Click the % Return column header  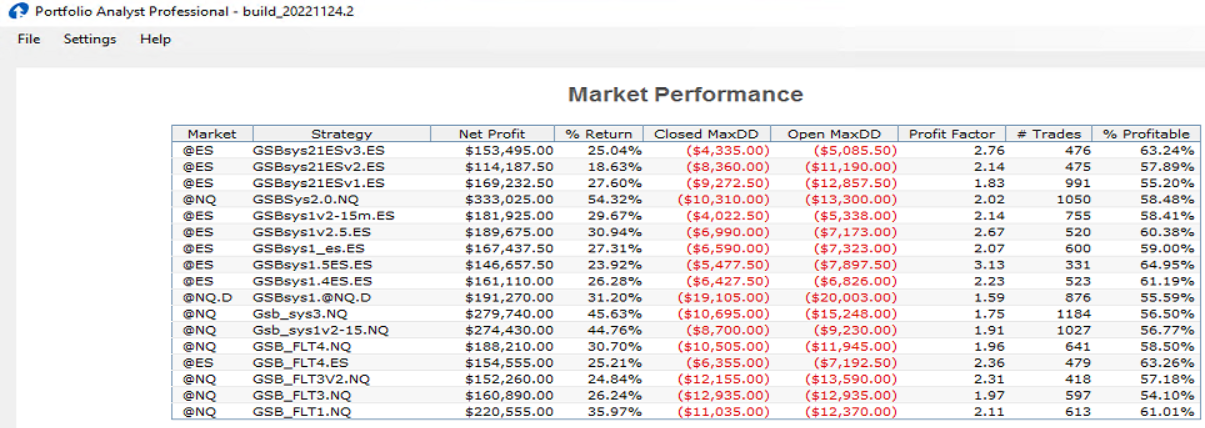(599, 134)
